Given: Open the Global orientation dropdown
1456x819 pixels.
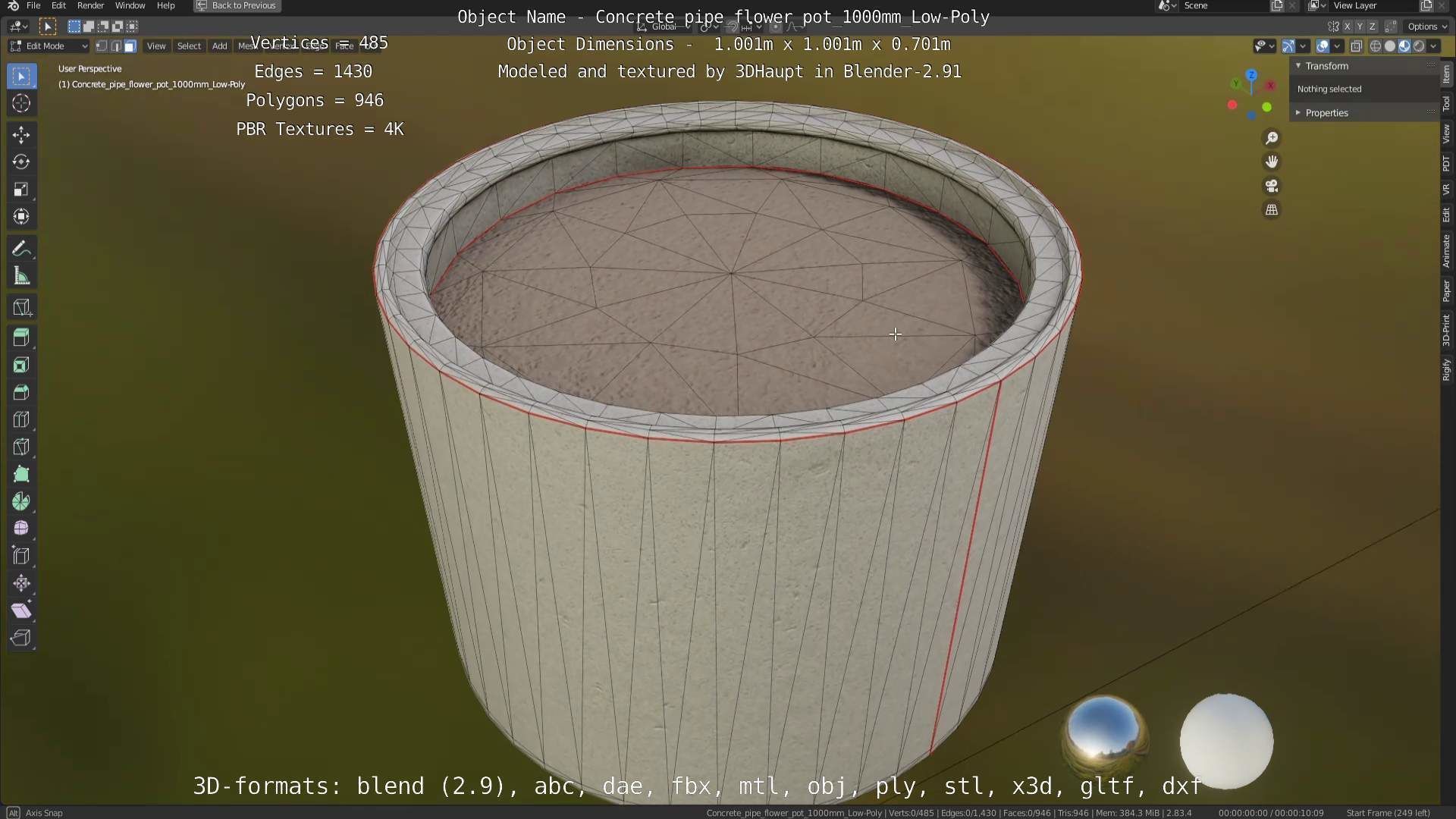Looking at the screenshot, I should click(664, 27).
